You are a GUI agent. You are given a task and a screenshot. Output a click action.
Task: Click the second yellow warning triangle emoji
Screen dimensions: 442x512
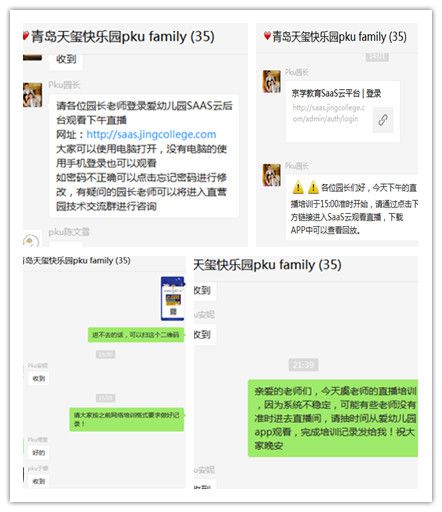click(x=313, y=187)
